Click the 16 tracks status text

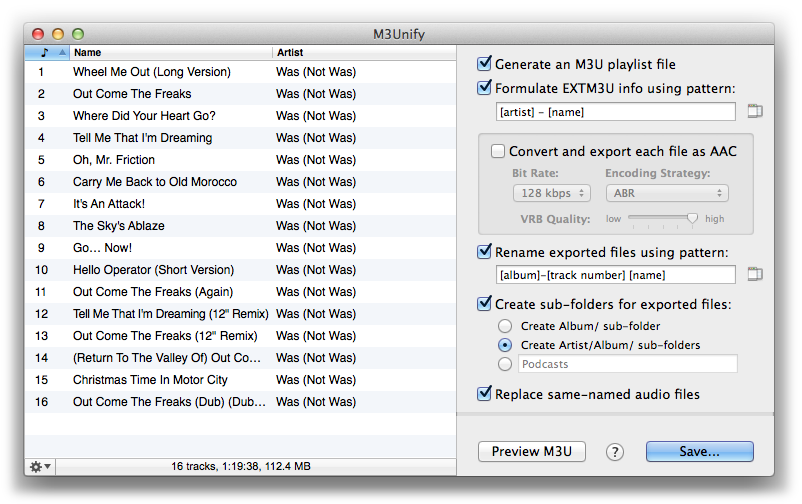pos(240,466)
